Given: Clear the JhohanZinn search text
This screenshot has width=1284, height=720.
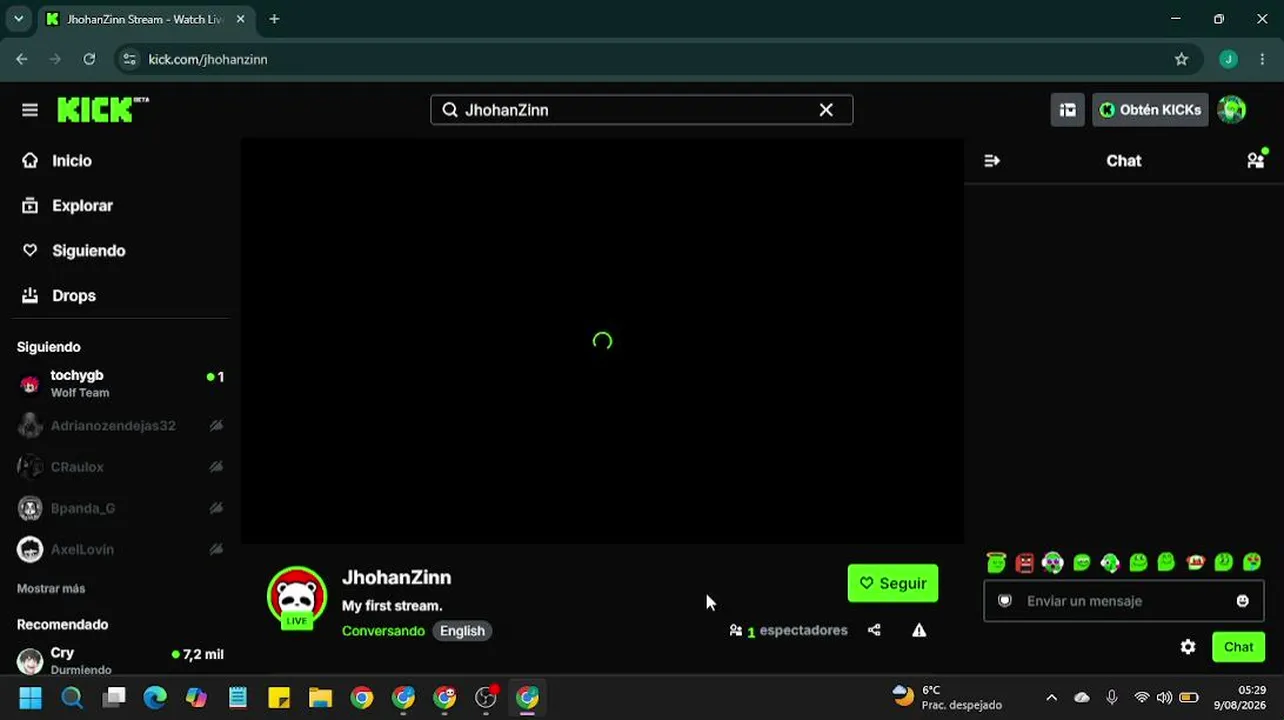Looking at the screenshot, I should (826, 110).
